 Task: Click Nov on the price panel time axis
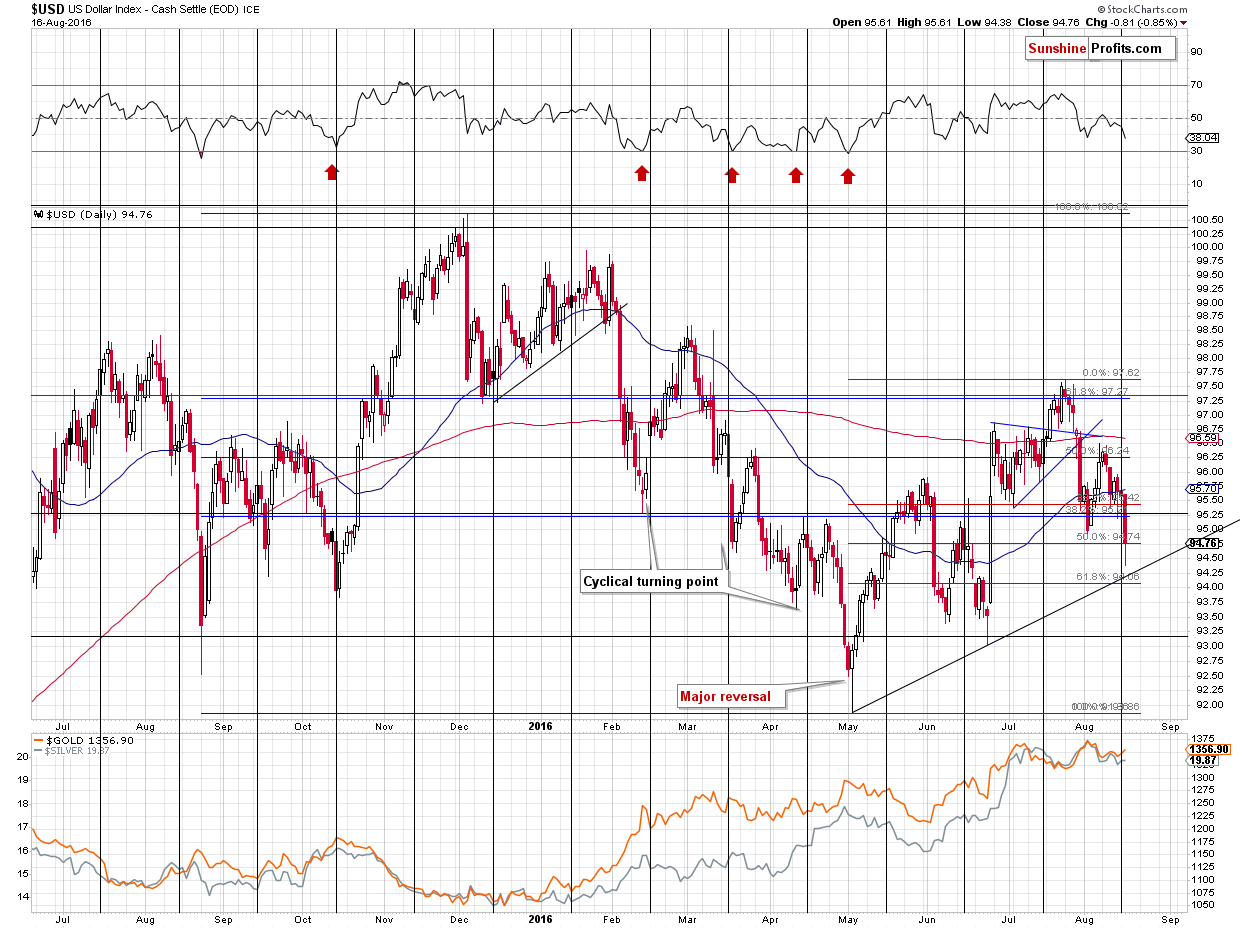click(x=384, y=726)
